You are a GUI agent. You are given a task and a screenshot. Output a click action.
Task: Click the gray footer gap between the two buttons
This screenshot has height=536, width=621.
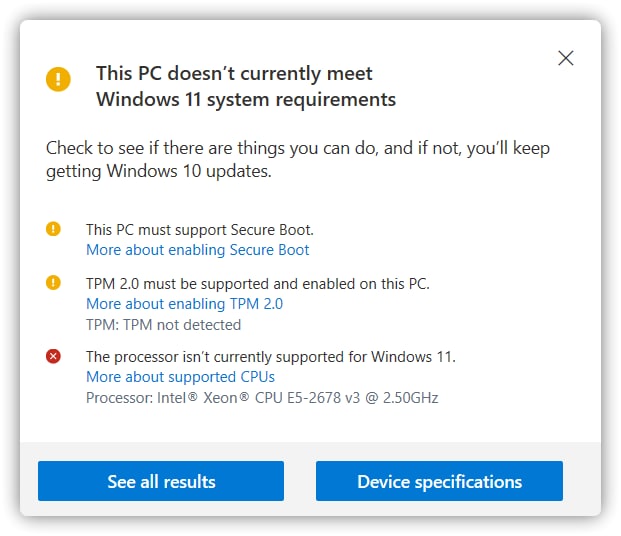pyautogui.click(x=300, y=481)
